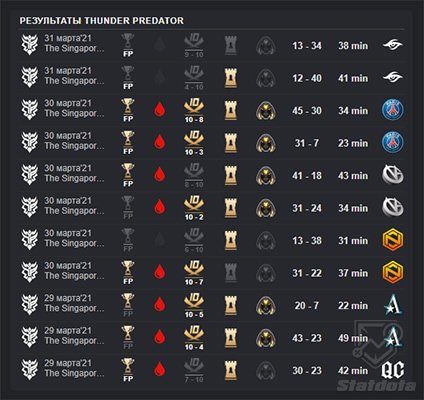
Task: Click the 10 - 4 kills icon
Action: pyautogui.click(x=194, y=338)
